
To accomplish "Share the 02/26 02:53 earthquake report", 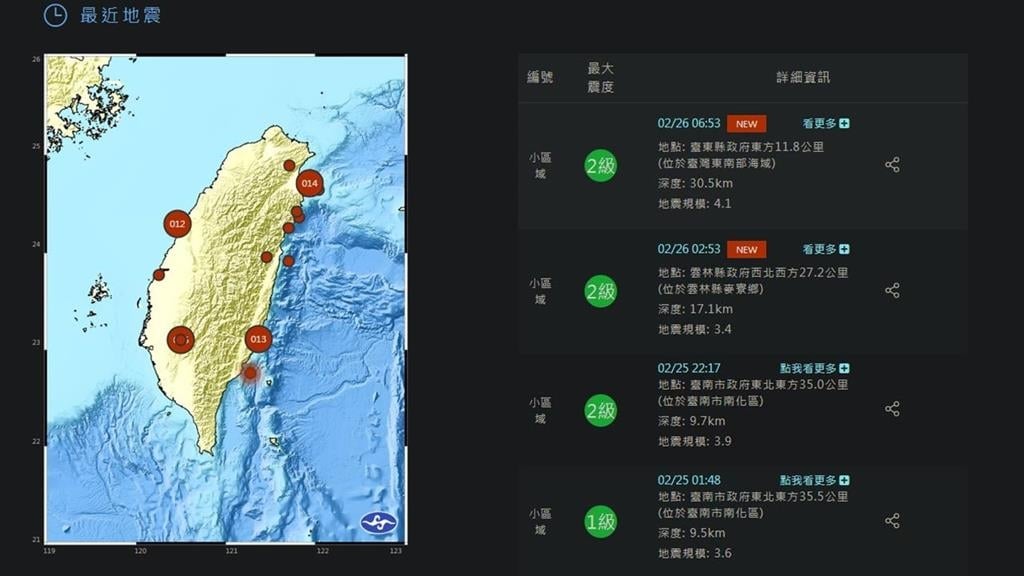I will point(892,290).
